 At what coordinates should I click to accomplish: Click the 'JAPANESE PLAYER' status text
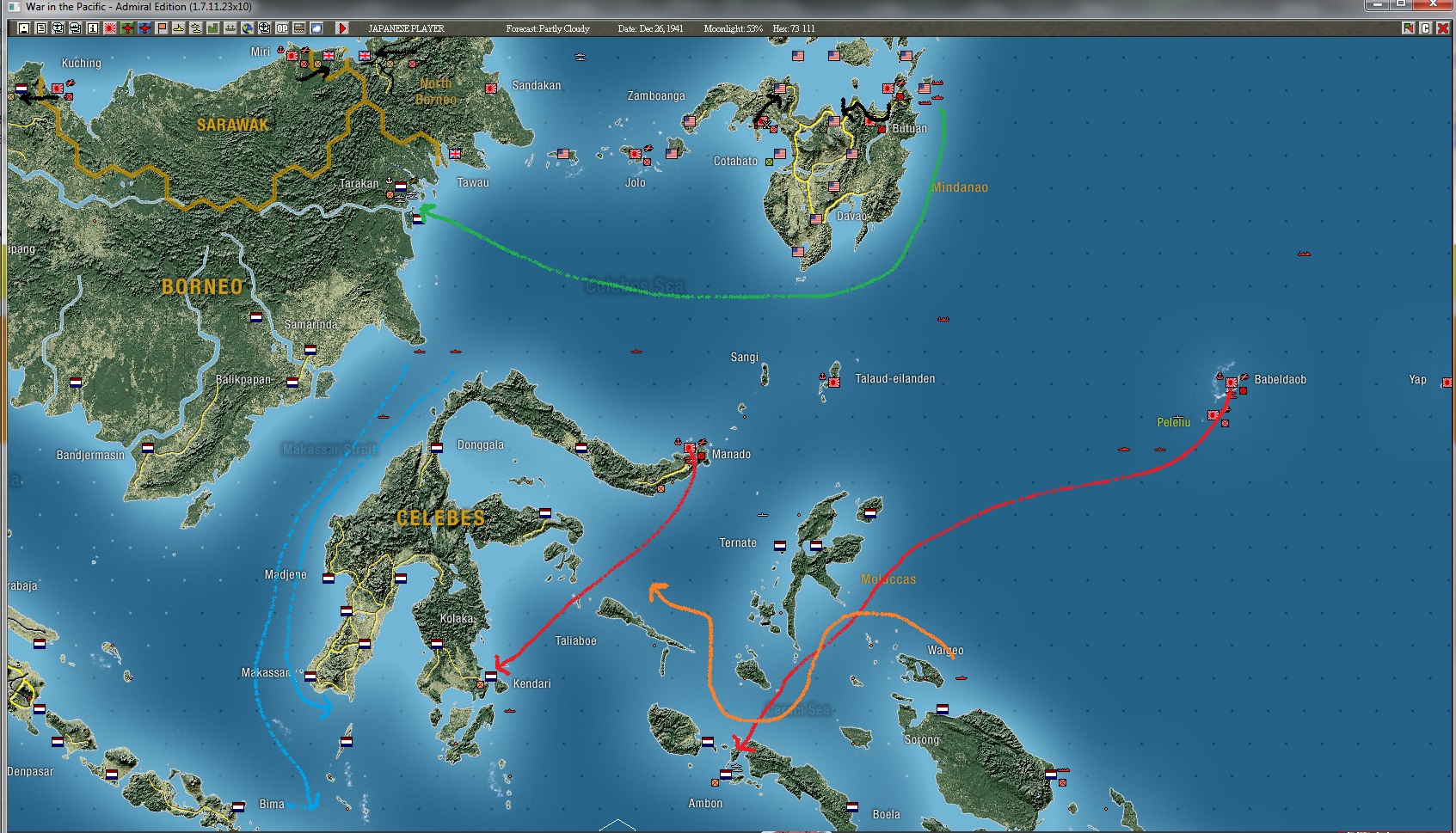[407, 28]
